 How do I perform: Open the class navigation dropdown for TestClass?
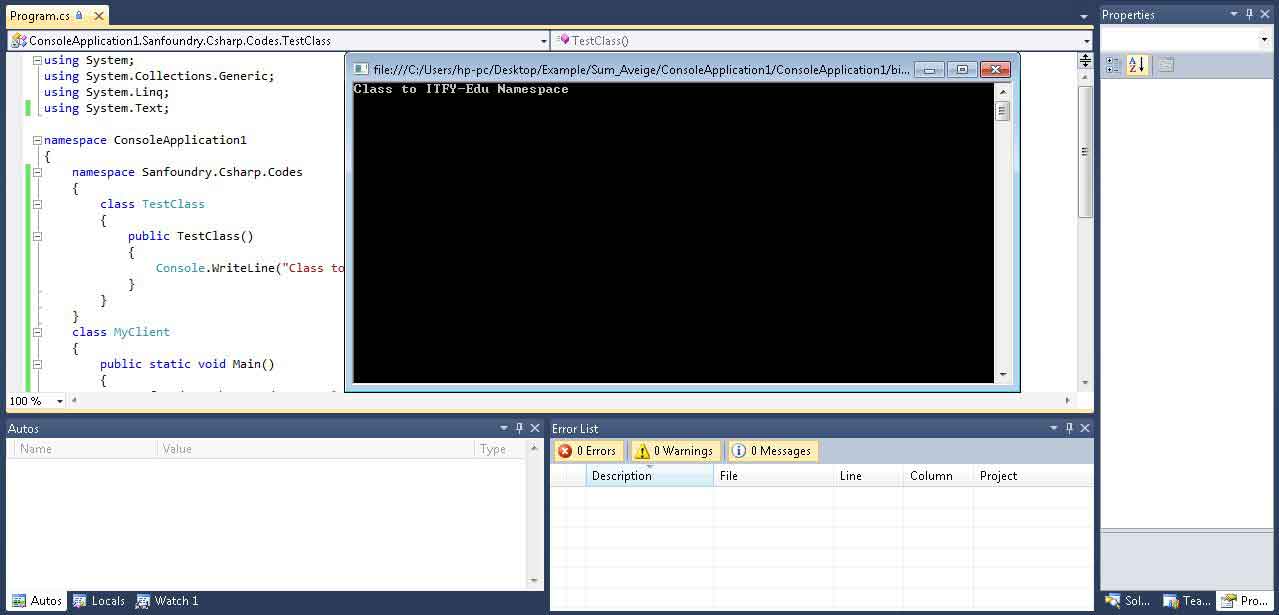tap(544, 41)
